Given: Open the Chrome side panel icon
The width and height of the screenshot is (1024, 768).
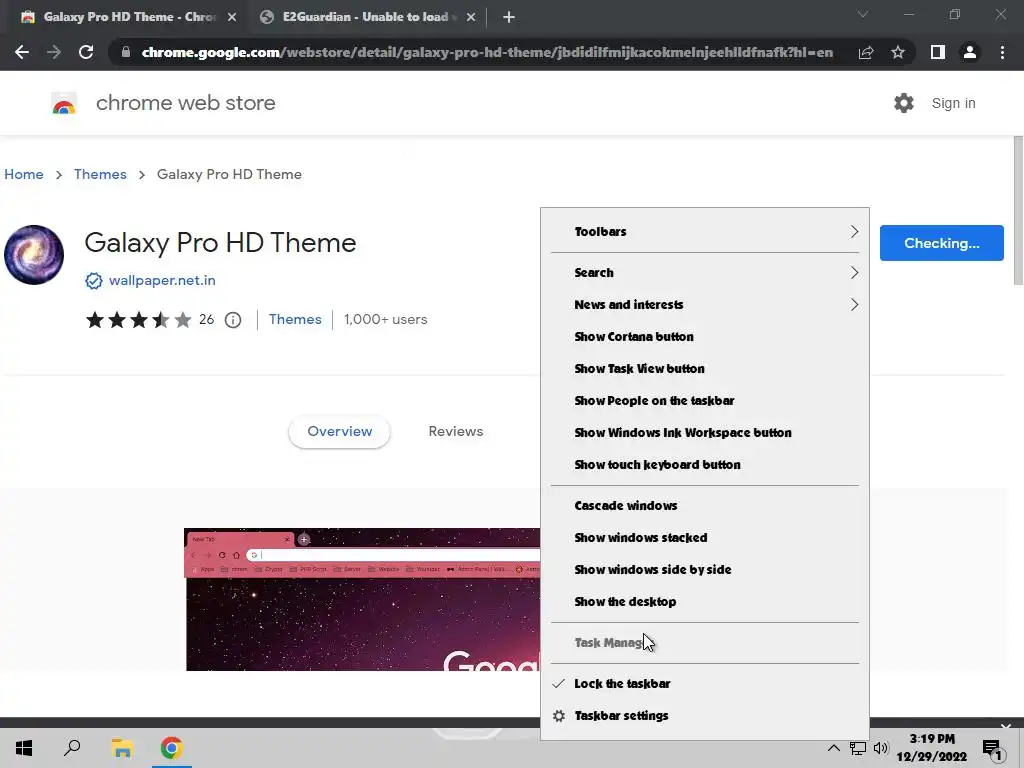Looking at the screenshot, I should pyautogui.click(x=938, y=52).
